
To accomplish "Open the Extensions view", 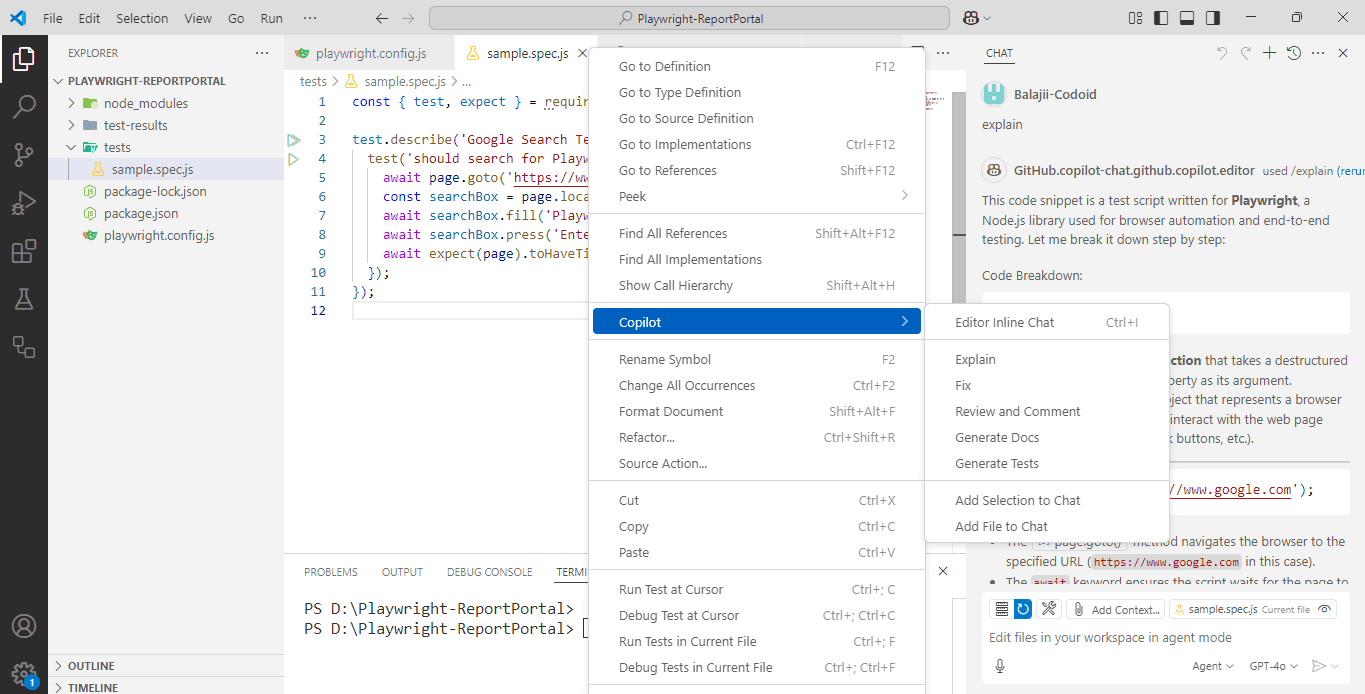I will click(x=24, y=251).
